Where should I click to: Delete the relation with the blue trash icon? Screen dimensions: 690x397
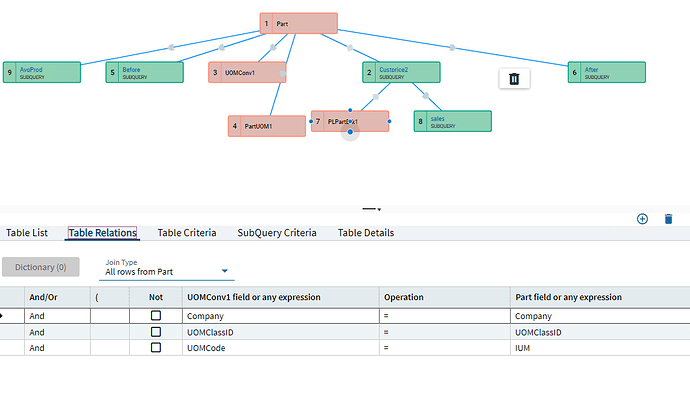point(668,219)
